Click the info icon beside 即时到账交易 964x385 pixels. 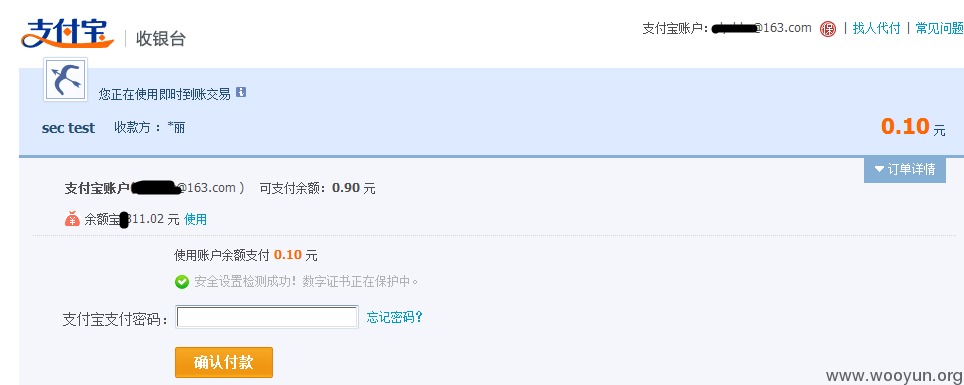[241, 92]
